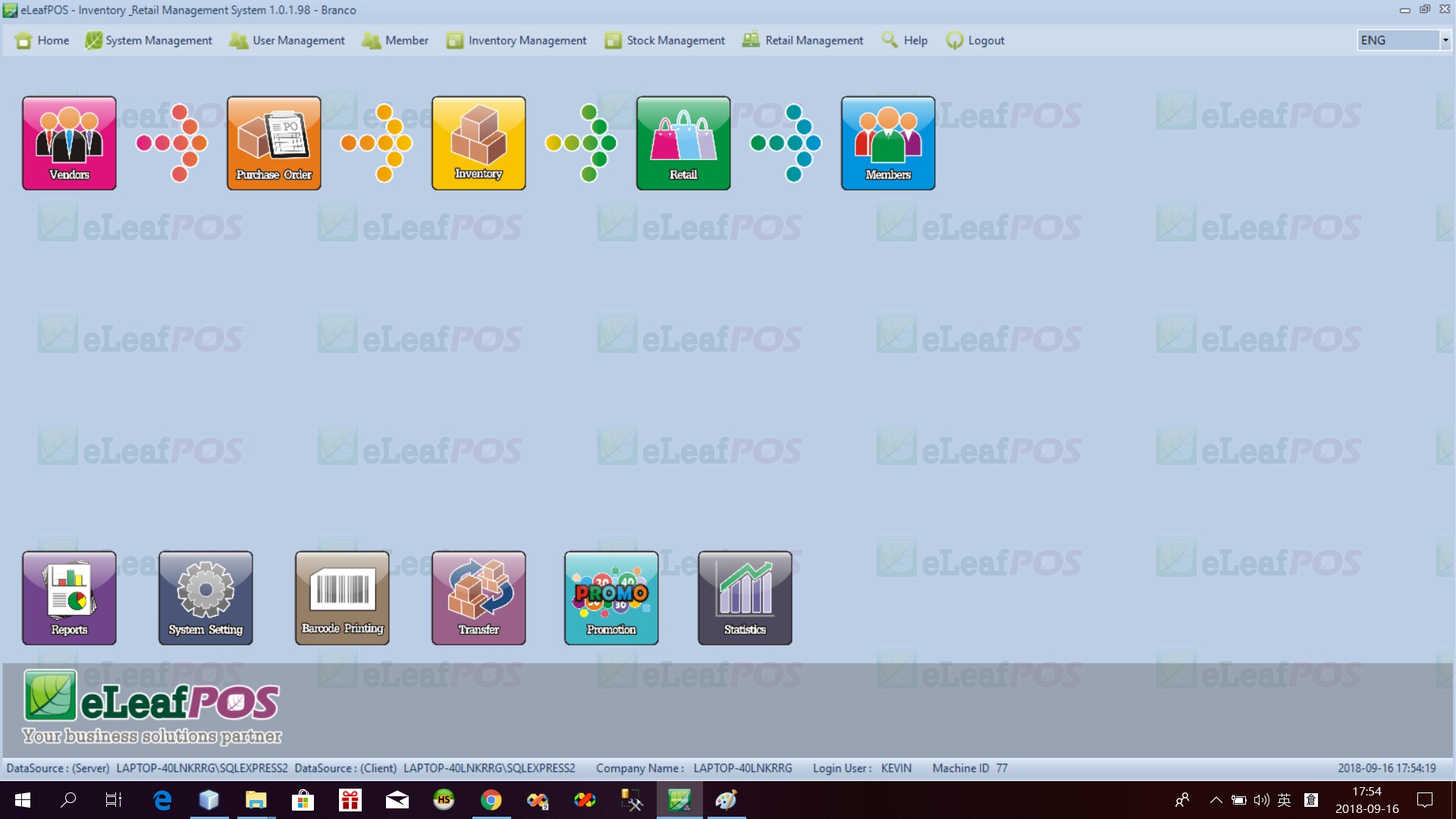The image size is (1456, 819).
Task: Open Google Chrome from the taskbar
Action: tap(491, 800)
